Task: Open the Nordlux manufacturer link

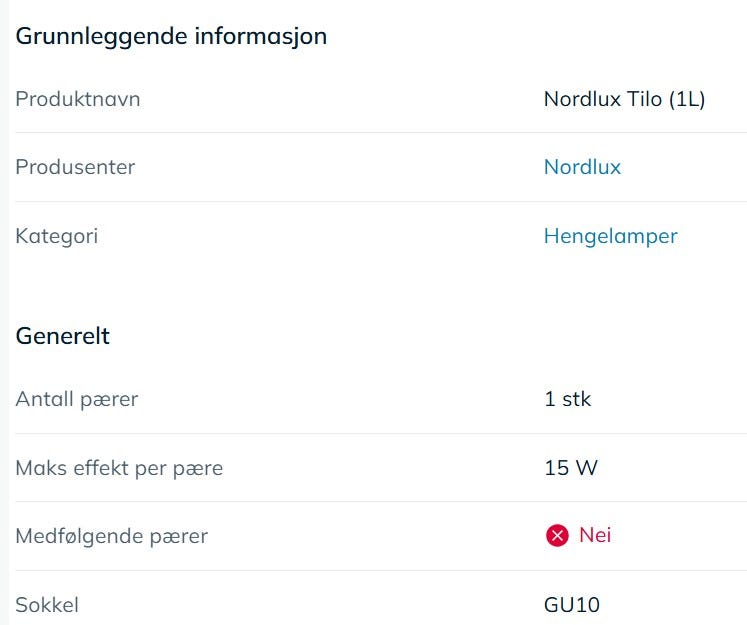Action: (582, 167)
